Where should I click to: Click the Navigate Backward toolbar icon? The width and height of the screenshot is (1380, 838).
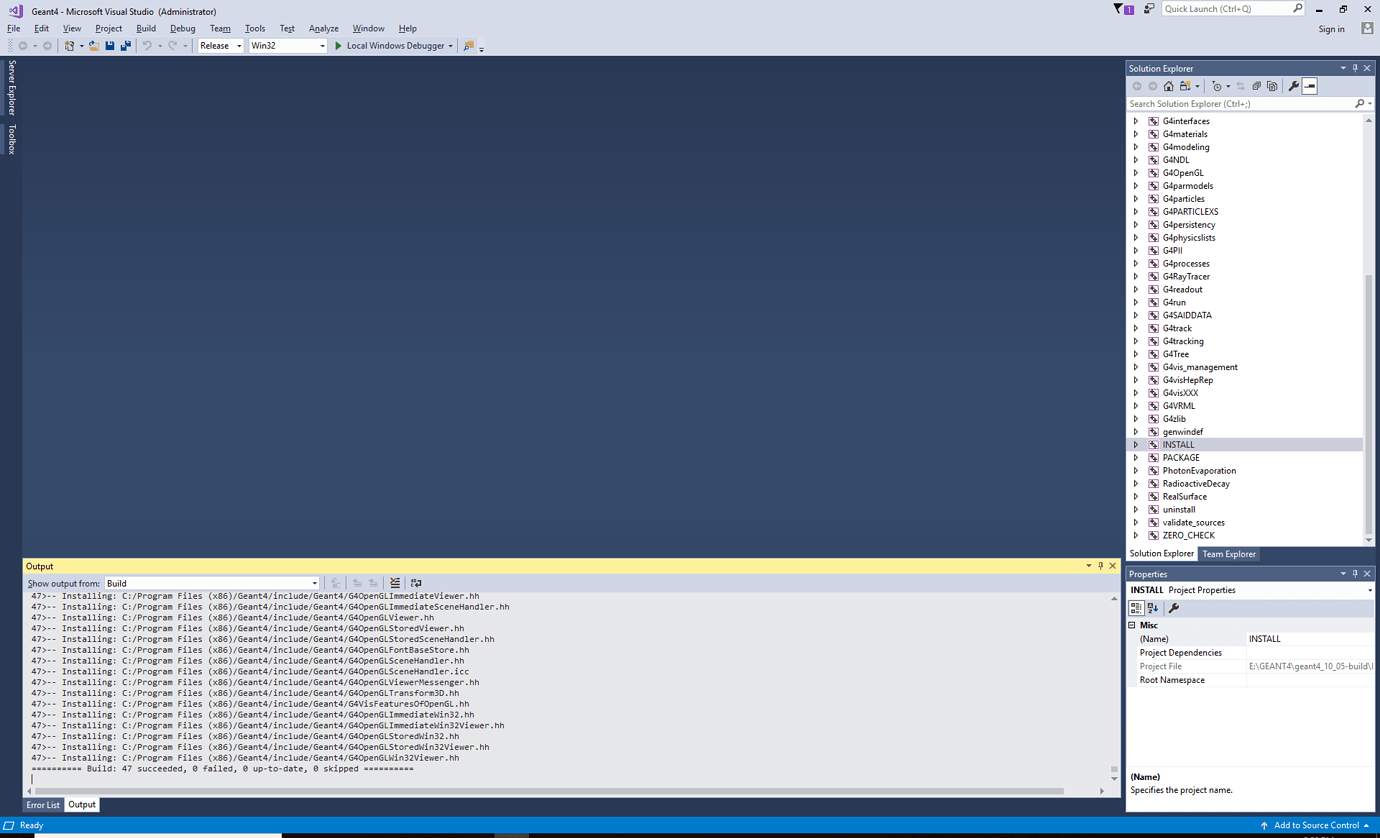[23, 46]
